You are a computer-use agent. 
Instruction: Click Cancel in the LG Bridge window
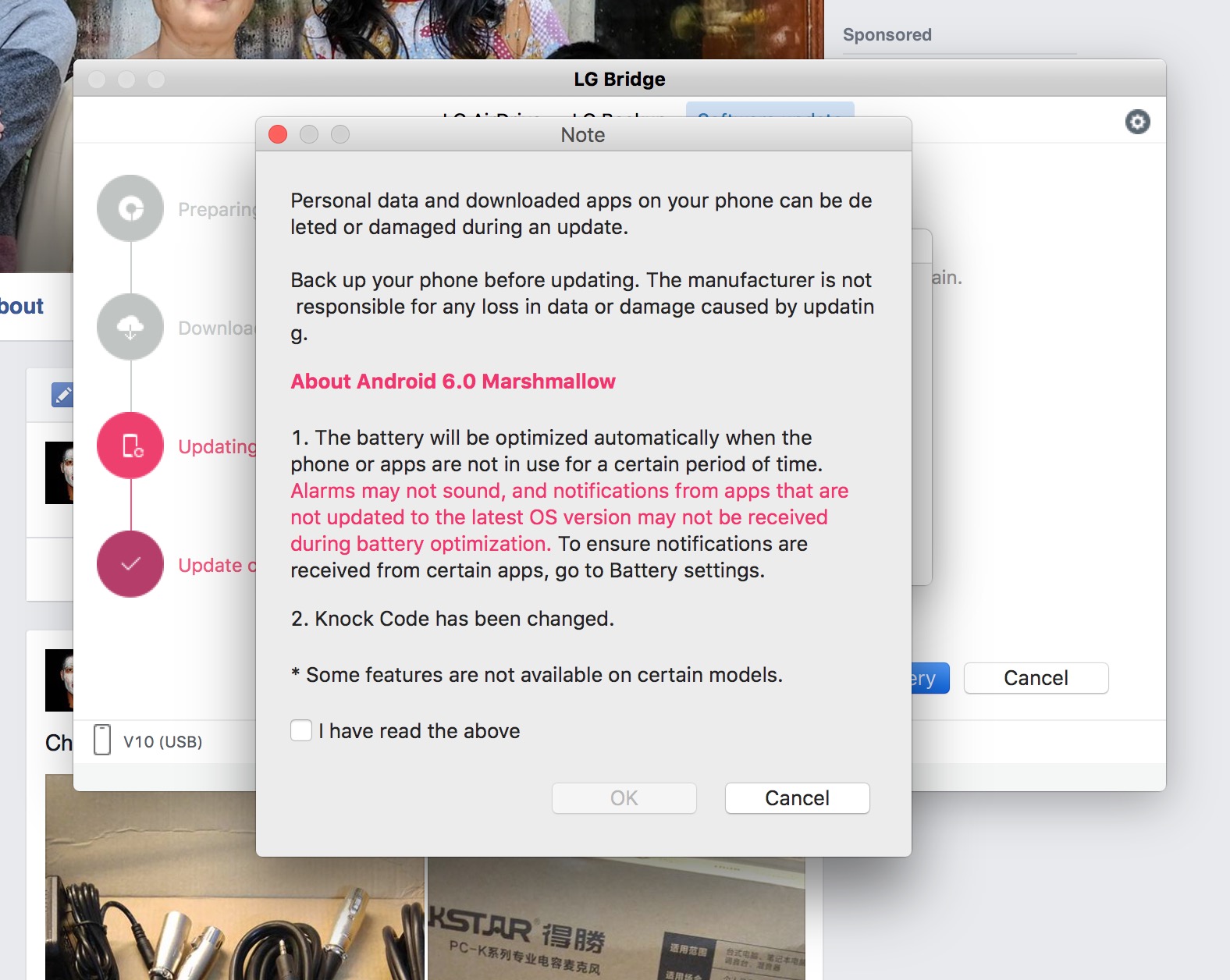[x=1036, y=678]
